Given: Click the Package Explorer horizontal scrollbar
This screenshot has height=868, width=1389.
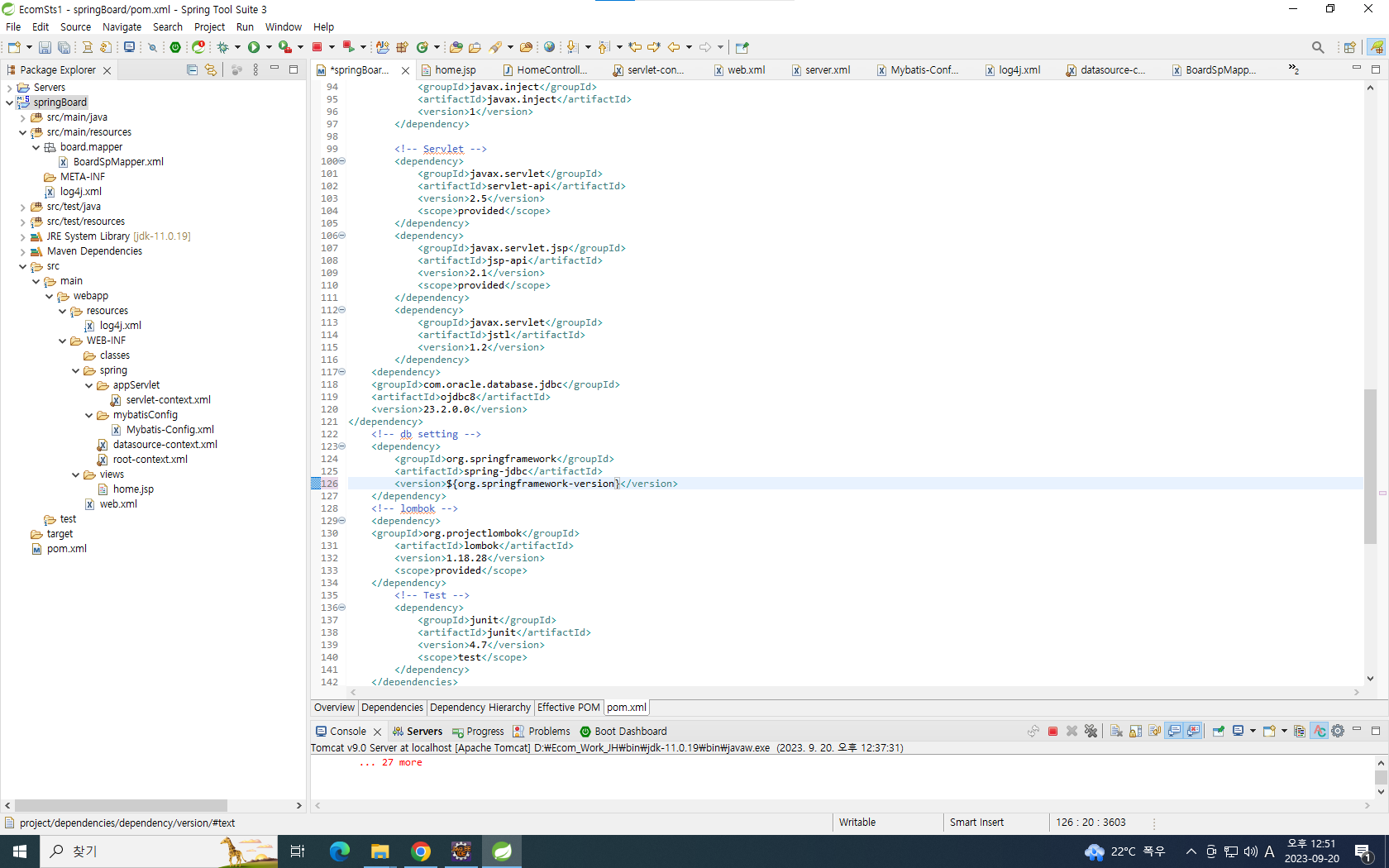Looking at the screenshot, I should [x=121, y=805].
